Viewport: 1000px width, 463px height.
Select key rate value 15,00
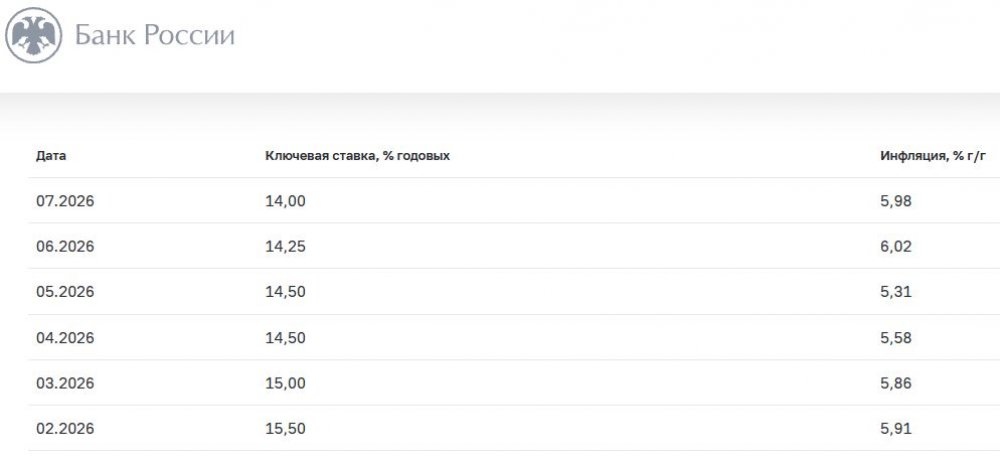pyautogui.click(x=285, y=383)
